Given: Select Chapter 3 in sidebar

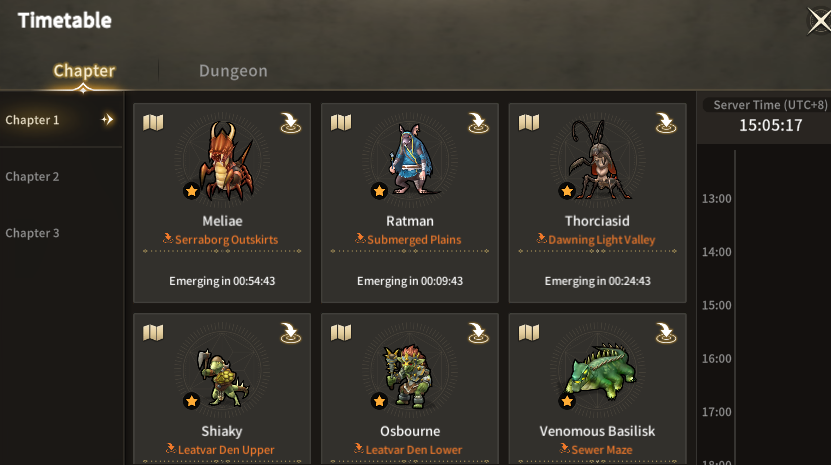Looking at the screenshot, I should (x=32, y=233).
